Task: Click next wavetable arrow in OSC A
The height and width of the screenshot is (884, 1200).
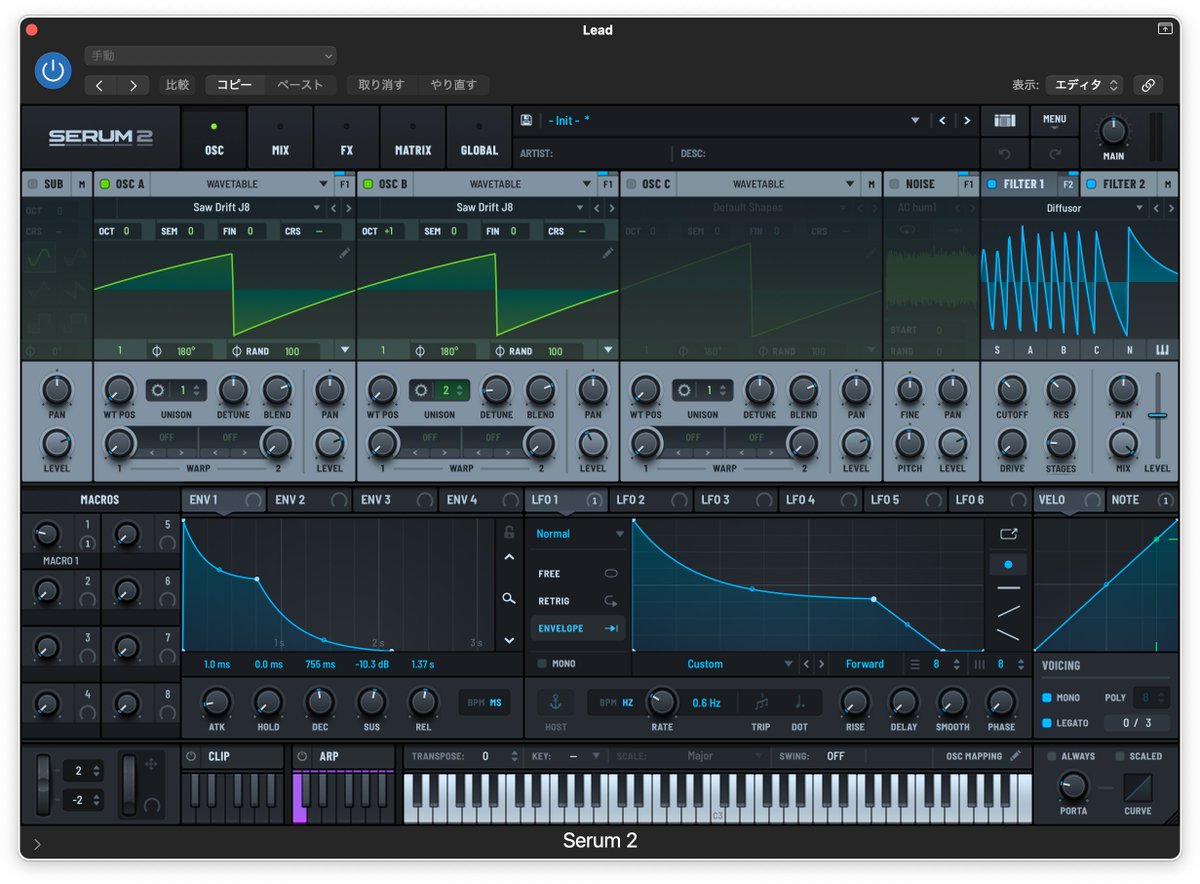Action: (348, 208)
